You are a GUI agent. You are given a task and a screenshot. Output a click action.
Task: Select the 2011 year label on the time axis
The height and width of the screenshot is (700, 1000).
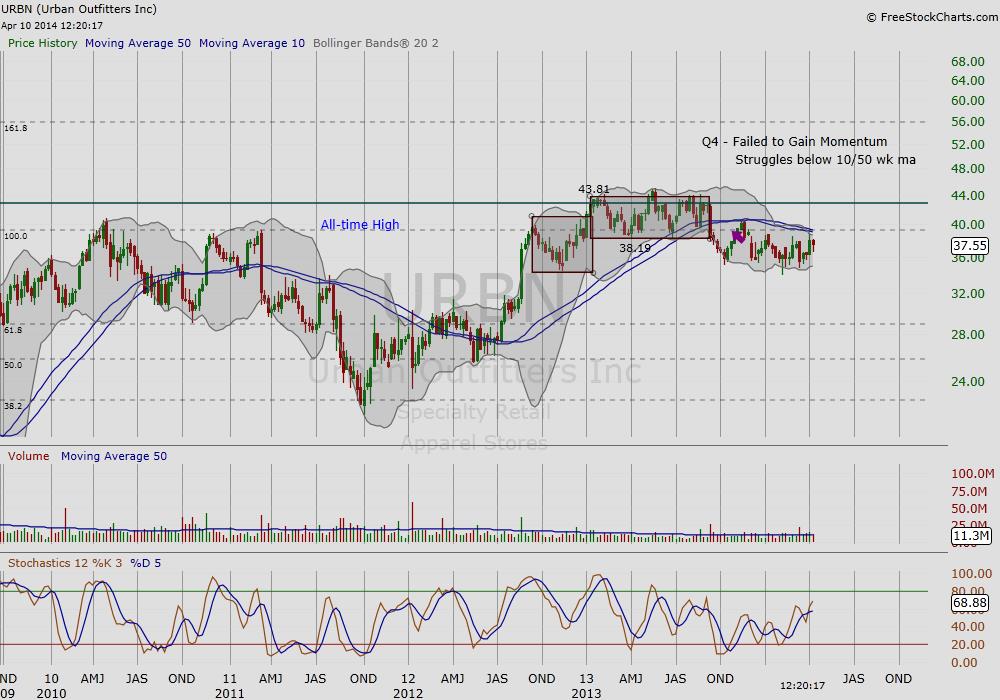pos(230,693)
